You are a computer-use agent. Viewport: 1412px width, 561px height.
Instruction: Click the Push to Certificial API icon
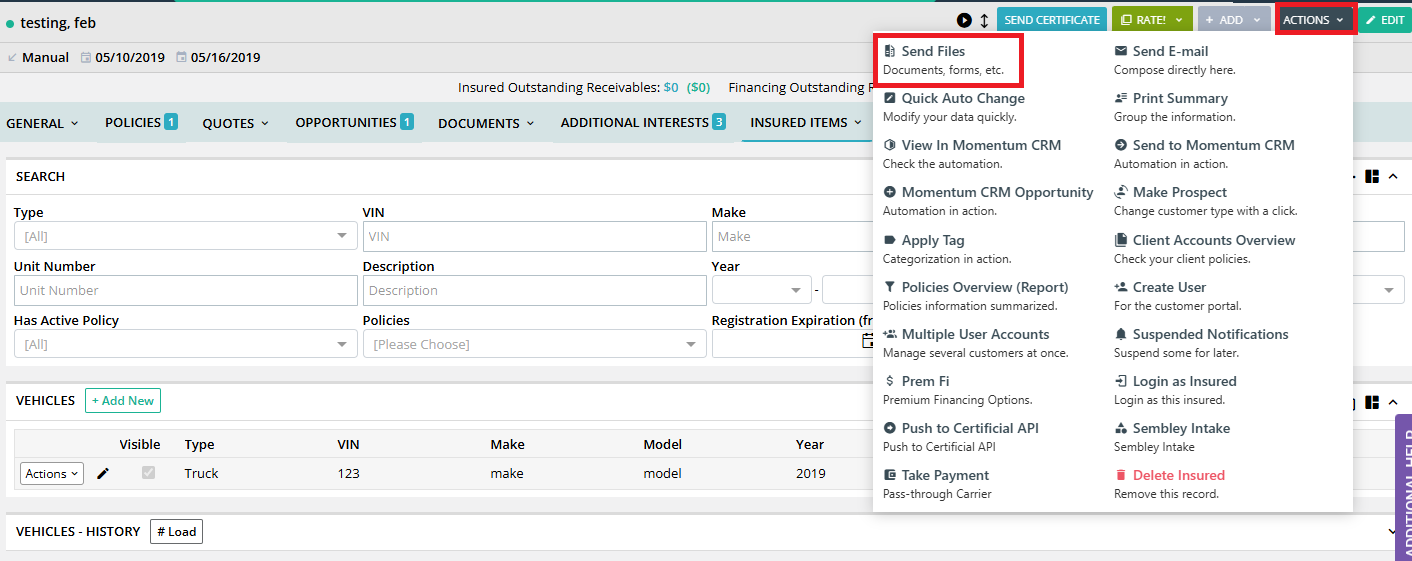click(890, 428)
